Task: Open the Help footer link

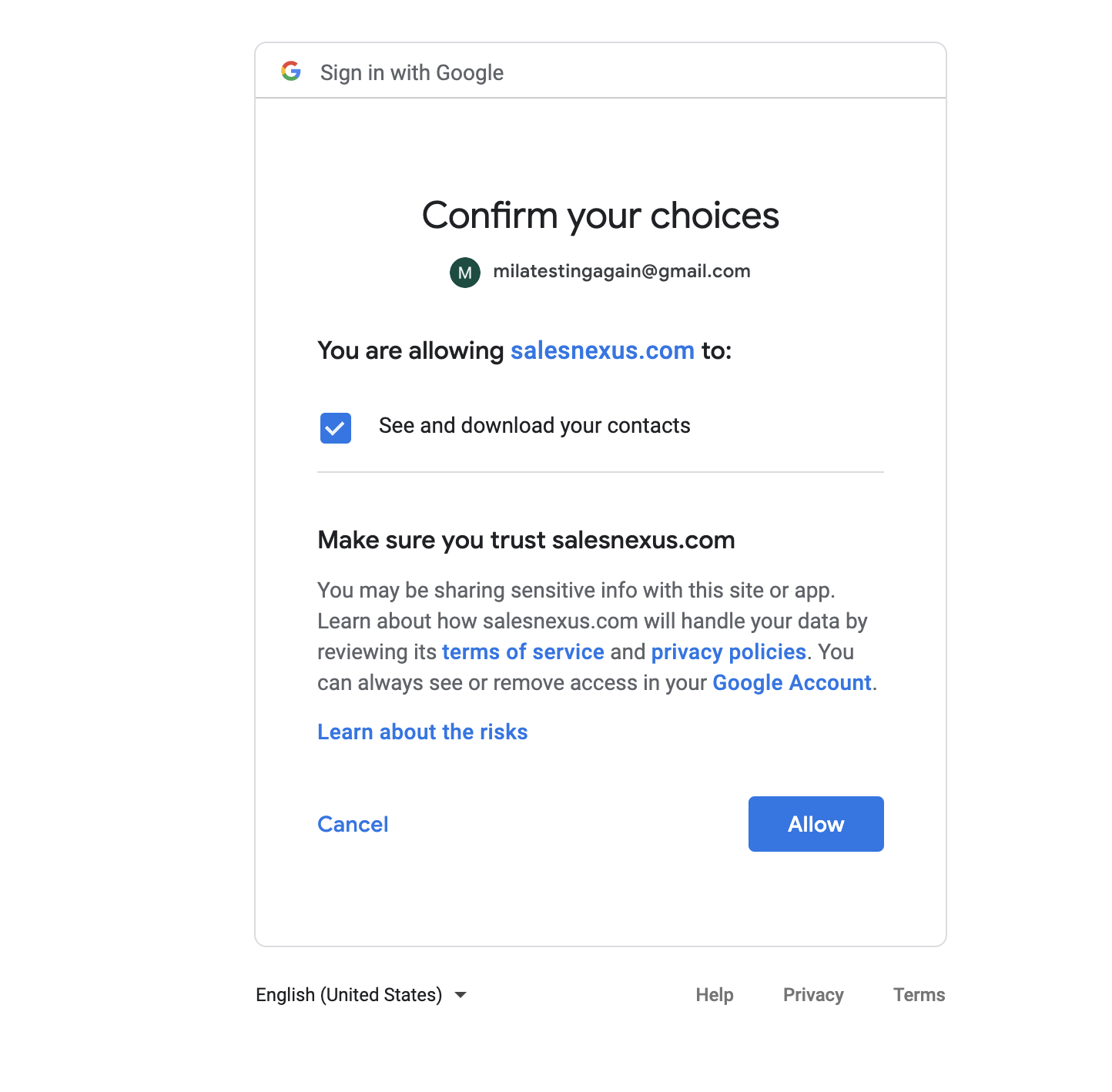Action: 715,995
